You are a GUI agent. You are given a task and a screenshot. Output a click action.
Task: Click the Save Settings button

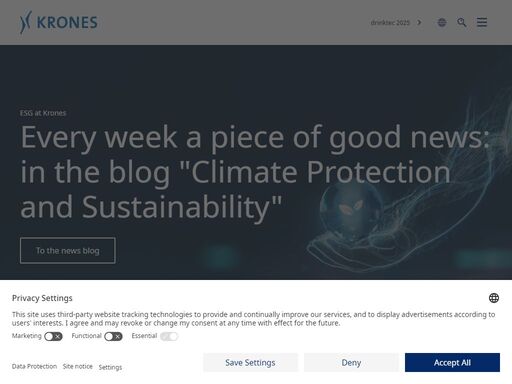[250, 362]
